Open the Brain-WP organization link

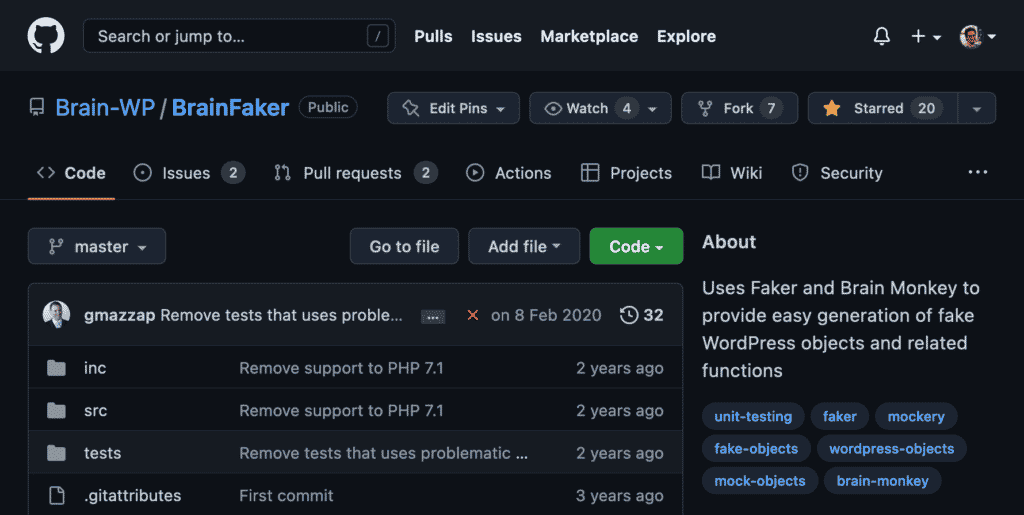coord(105,108)
